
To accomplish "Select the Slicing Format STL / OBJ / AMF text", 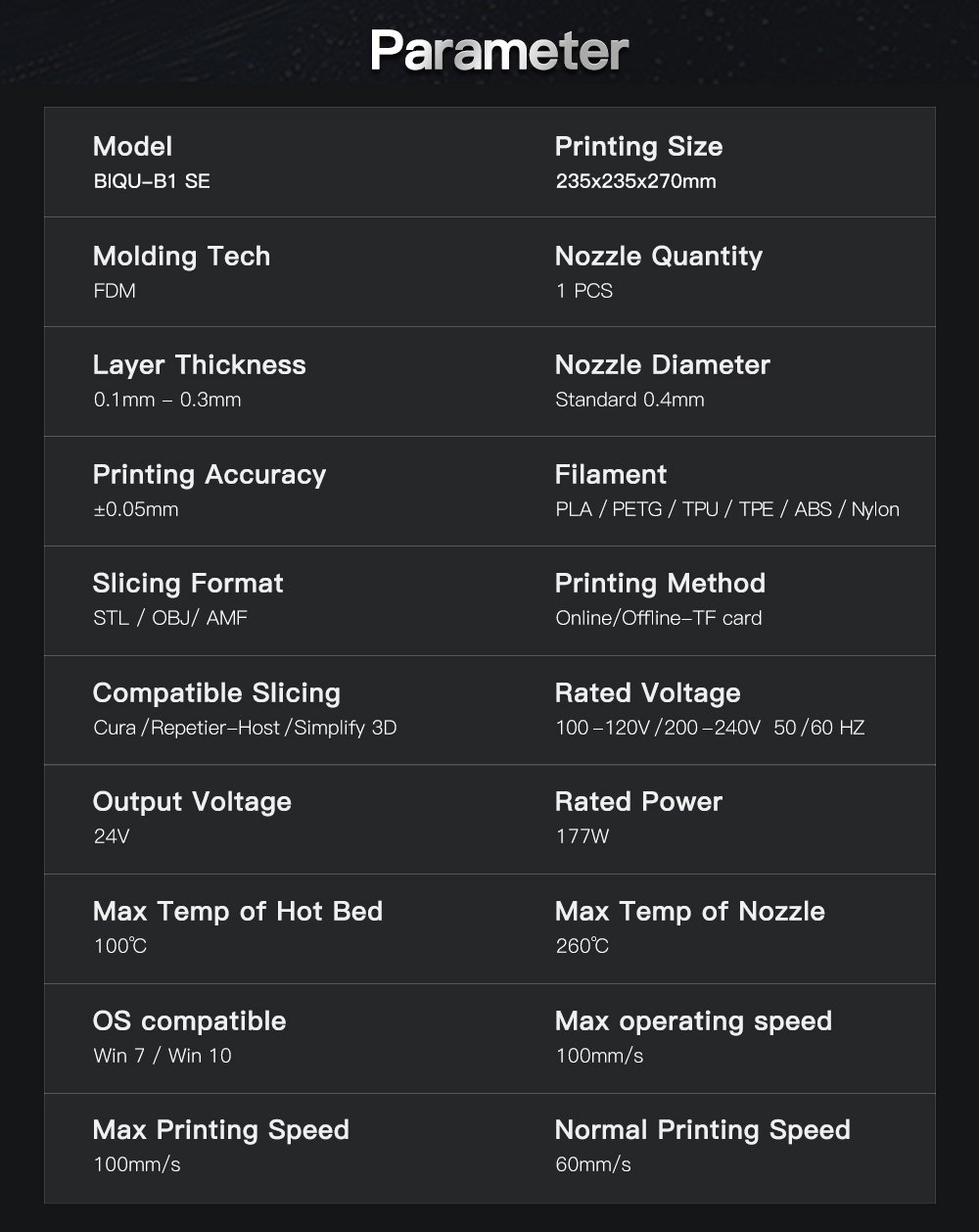I will (170, 618).
